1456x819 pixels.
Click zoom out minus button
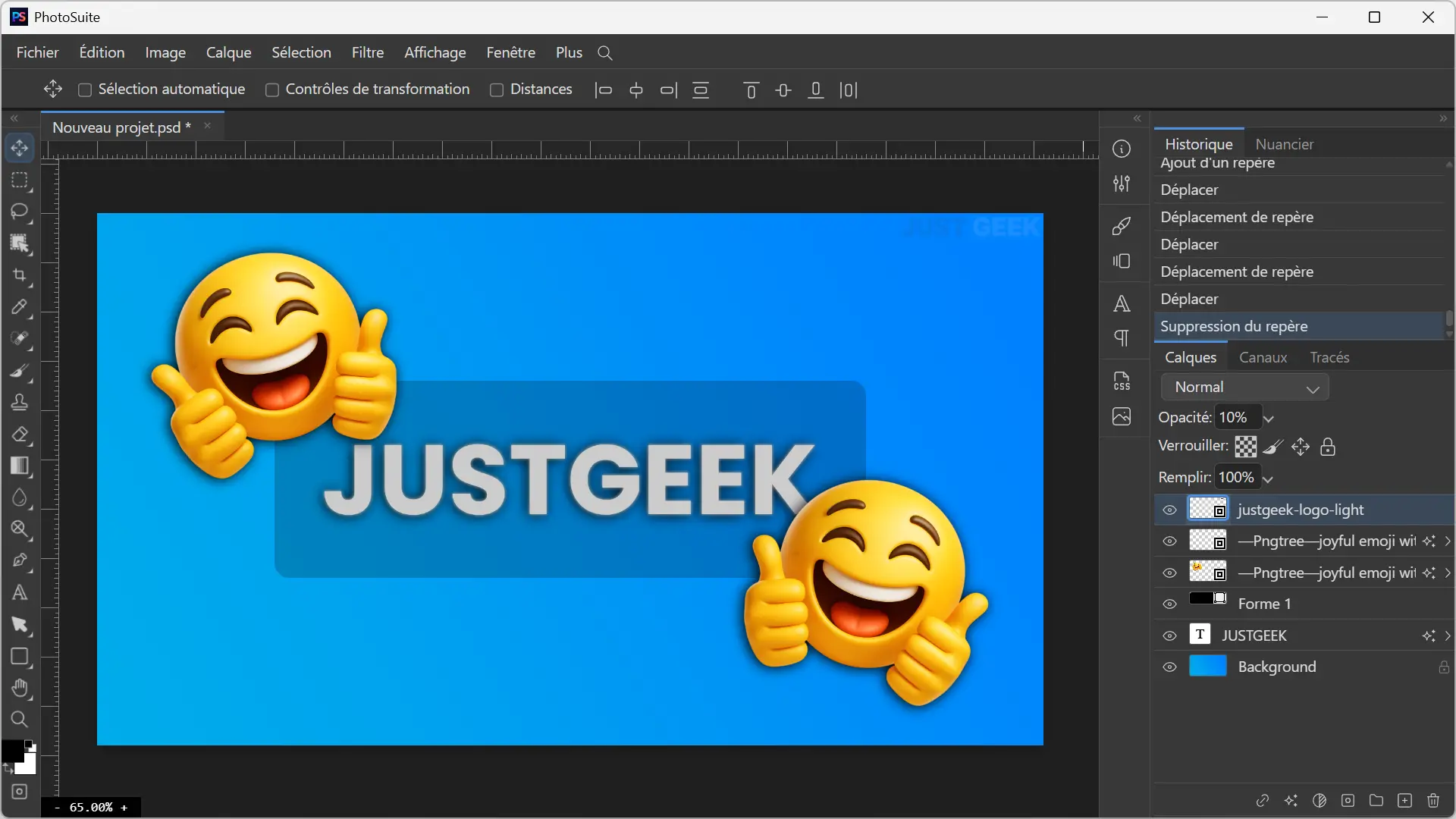coord(56,808)
